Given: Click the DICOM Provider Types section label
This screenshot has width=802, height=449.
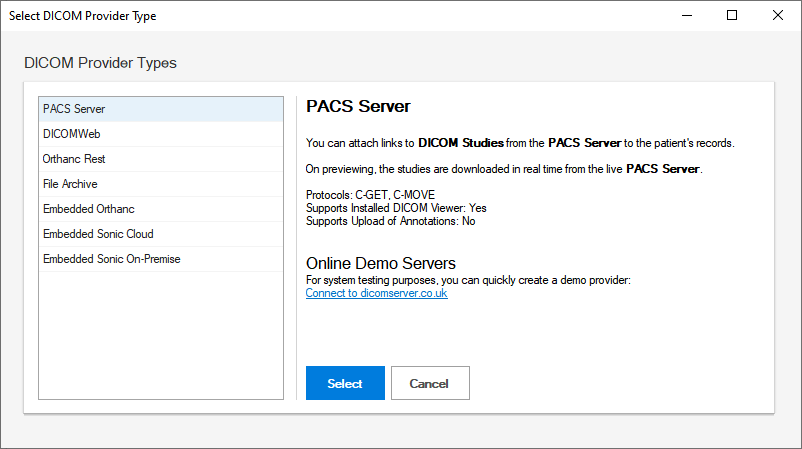Looking at the screenshot, I should point(100,63).
